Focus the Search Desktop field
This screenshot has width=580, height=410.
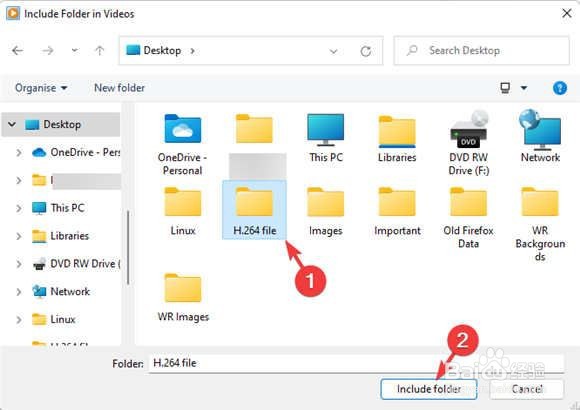(481, 50)
